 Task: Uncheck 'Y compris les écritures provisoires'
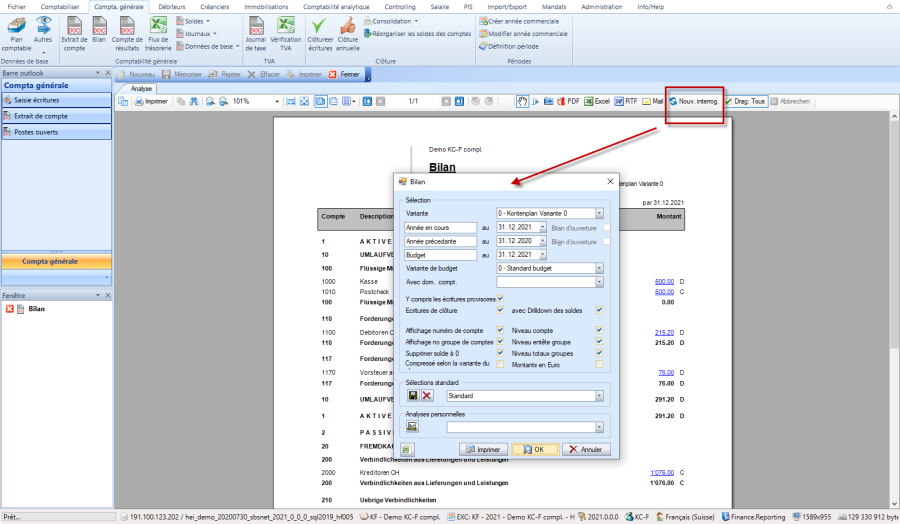500,298
